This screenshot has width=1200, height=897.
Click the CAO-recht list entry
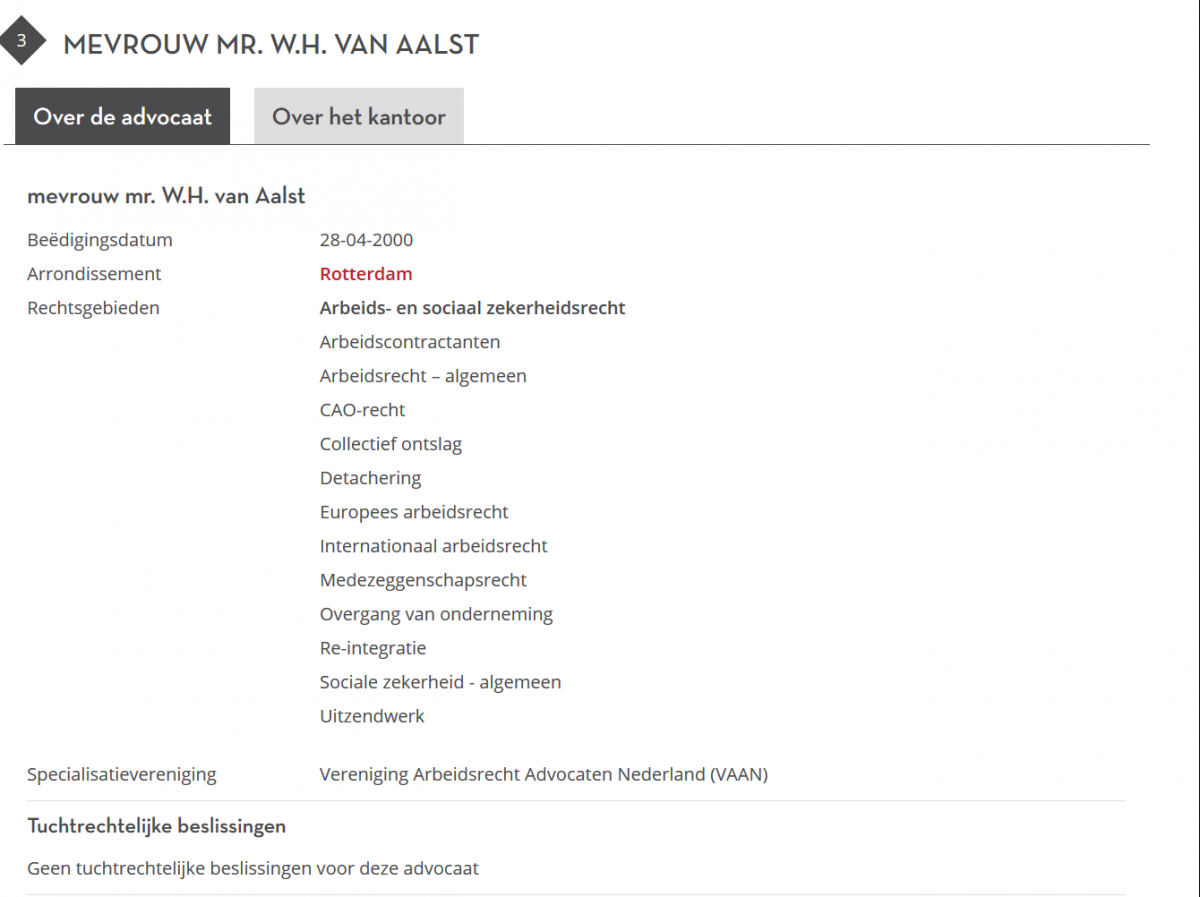pyautogui.click(x=362, y=409)
